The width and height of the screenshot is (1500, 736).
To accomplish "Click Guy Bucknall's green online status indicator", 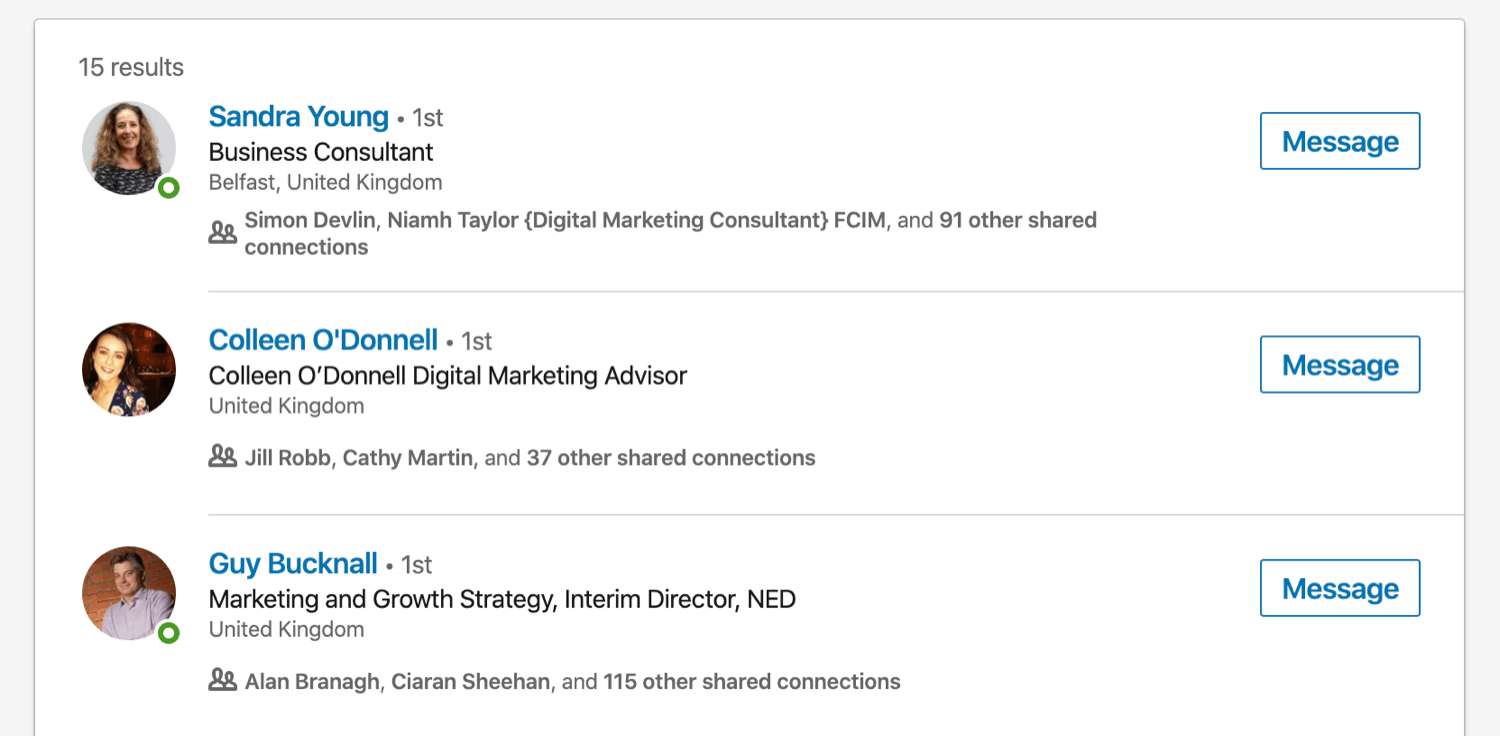I will (x=170, y=632).
